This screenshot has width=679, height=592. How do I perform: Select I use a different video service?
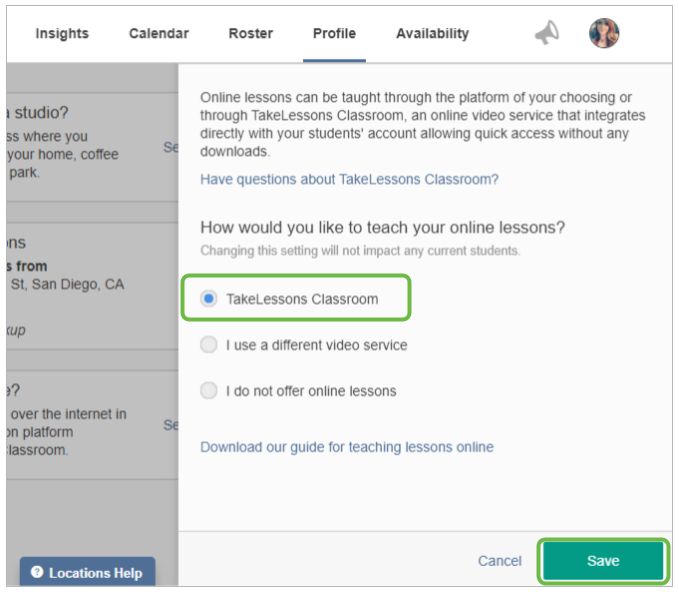coord(209,345)
